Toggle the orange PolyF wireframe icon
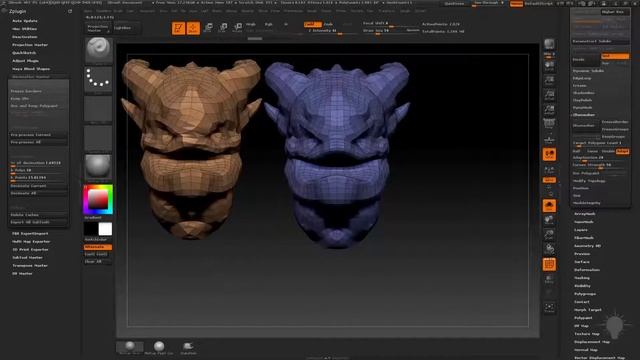The image size is (640, 360). [x=549, y=264]
